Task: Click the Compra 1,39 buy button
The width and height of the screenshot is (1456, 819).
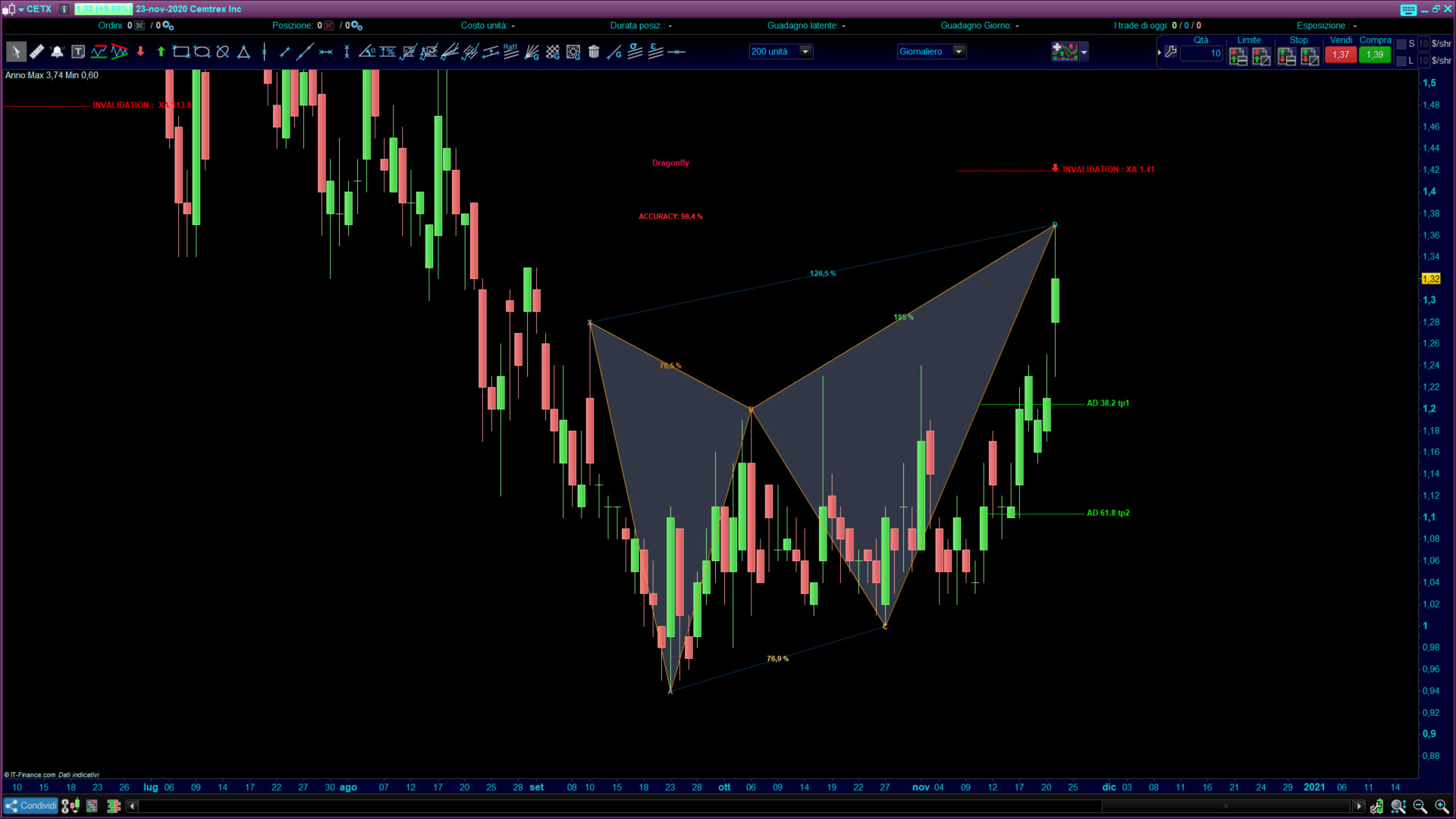Action: (1374, 55)
